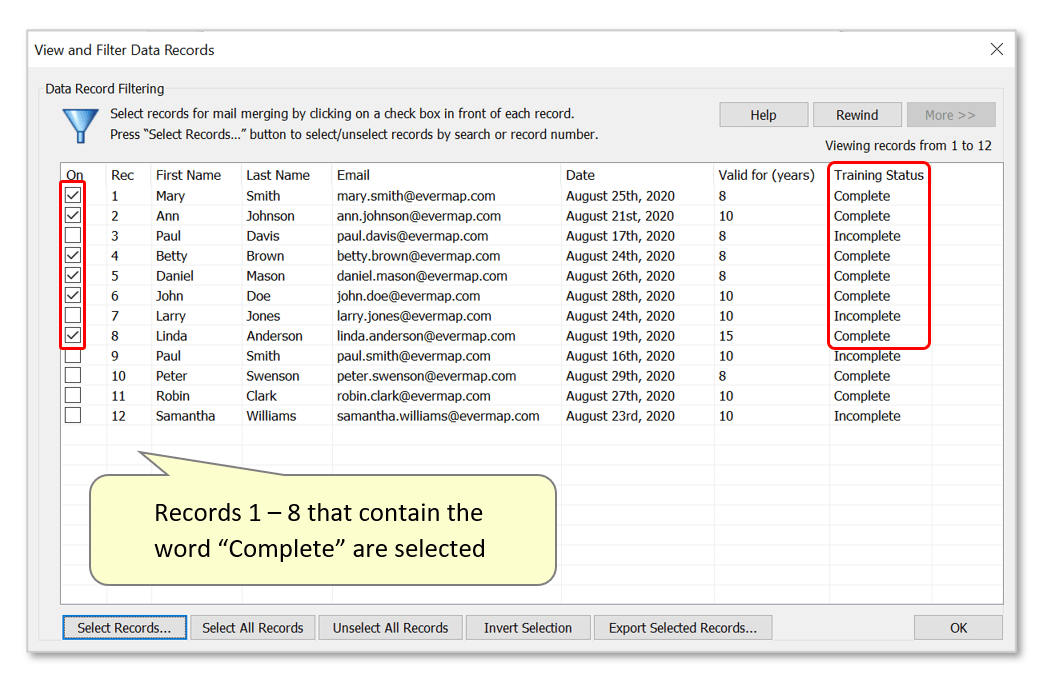This screenshot has width=1051, height=688.
Task: Open Export Selected Records... dialog
Action: point(683,628)
